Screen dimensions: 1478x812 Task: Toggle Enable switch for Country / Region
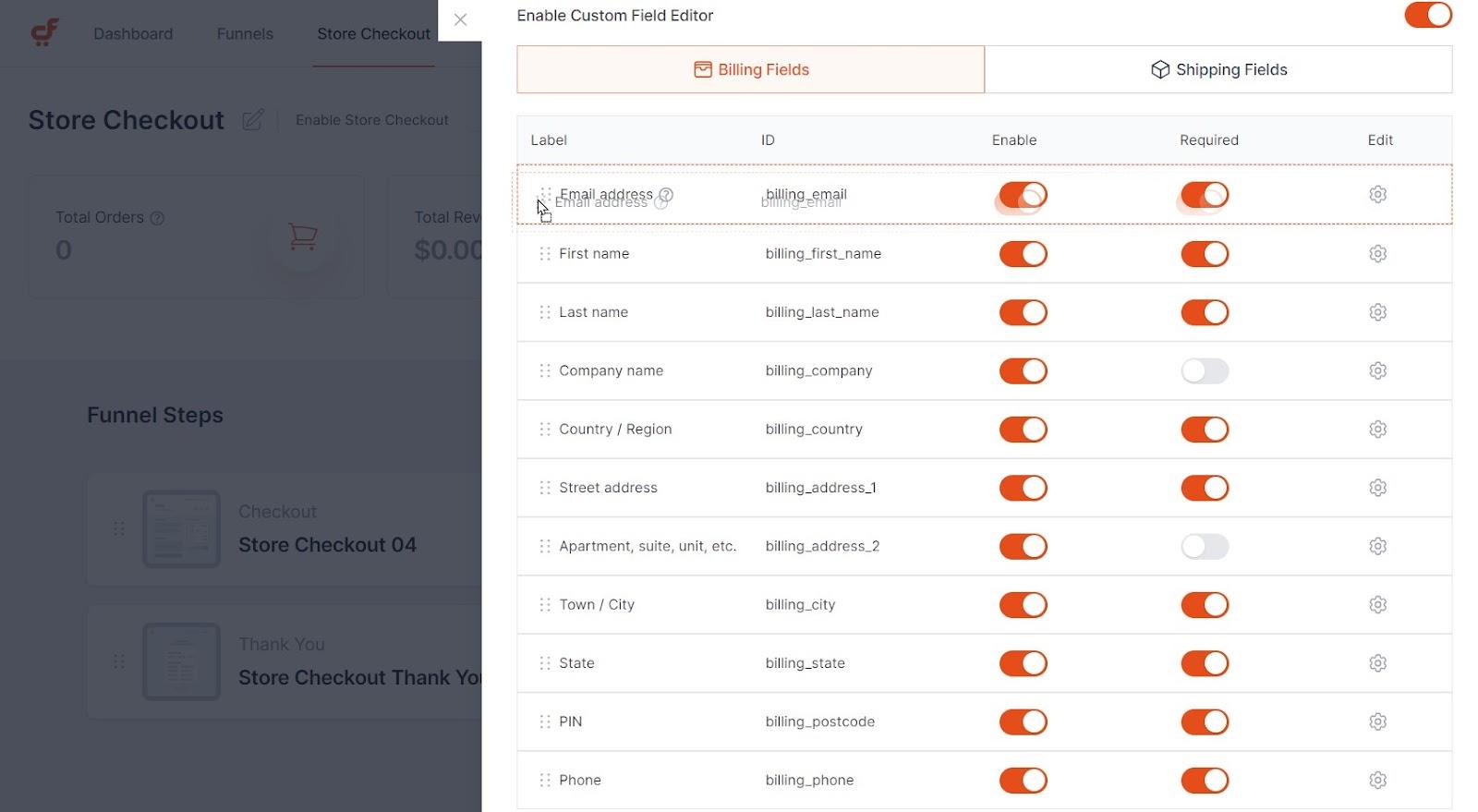click(x=1023, y=429)
